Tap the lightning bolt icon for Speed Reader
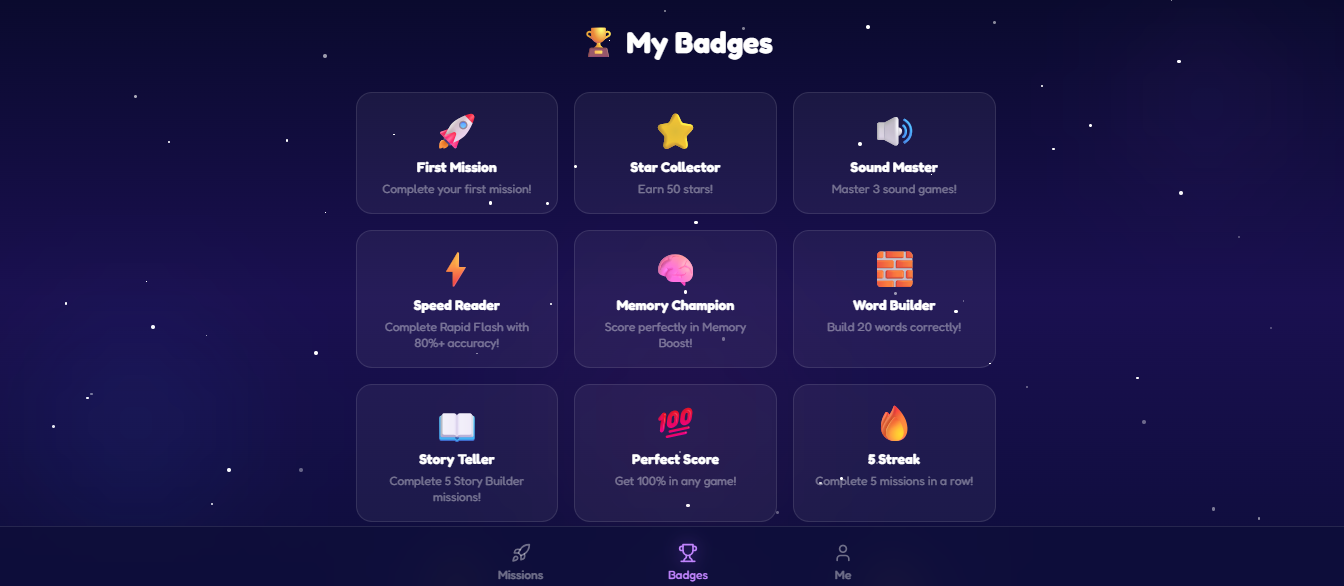 tap(456, 269)
